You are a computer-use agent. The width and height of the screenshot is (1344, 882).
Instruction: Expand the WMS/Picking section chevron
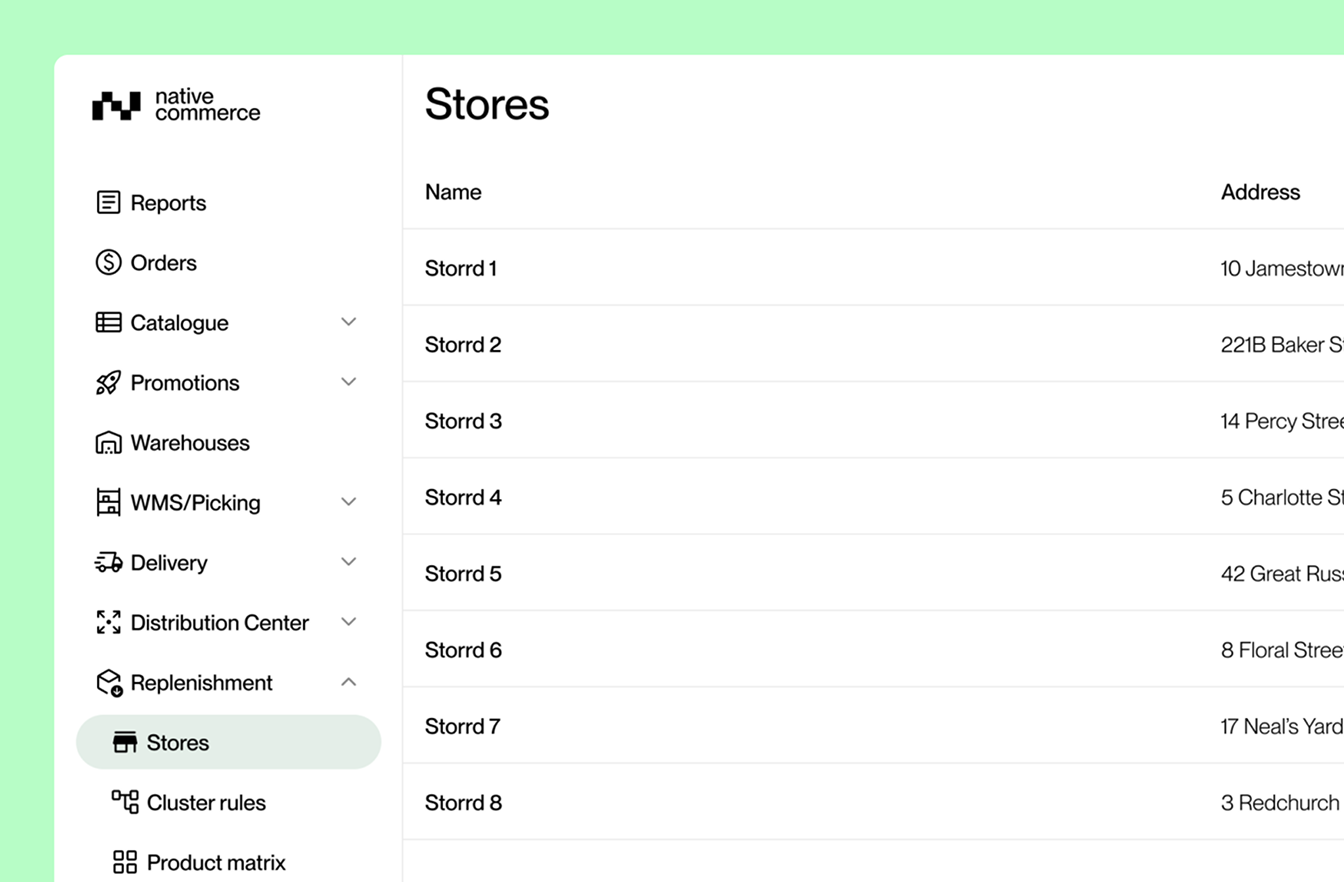(x=348, y=502)
